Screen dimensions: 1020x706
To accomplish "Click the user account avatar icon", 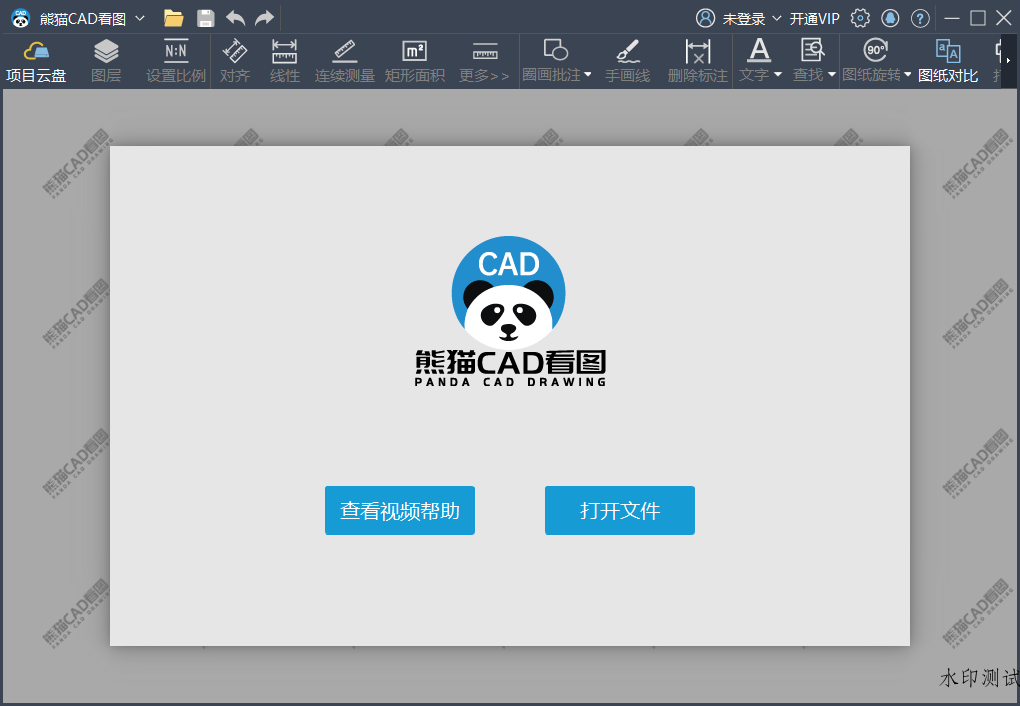I will point(705,18).
